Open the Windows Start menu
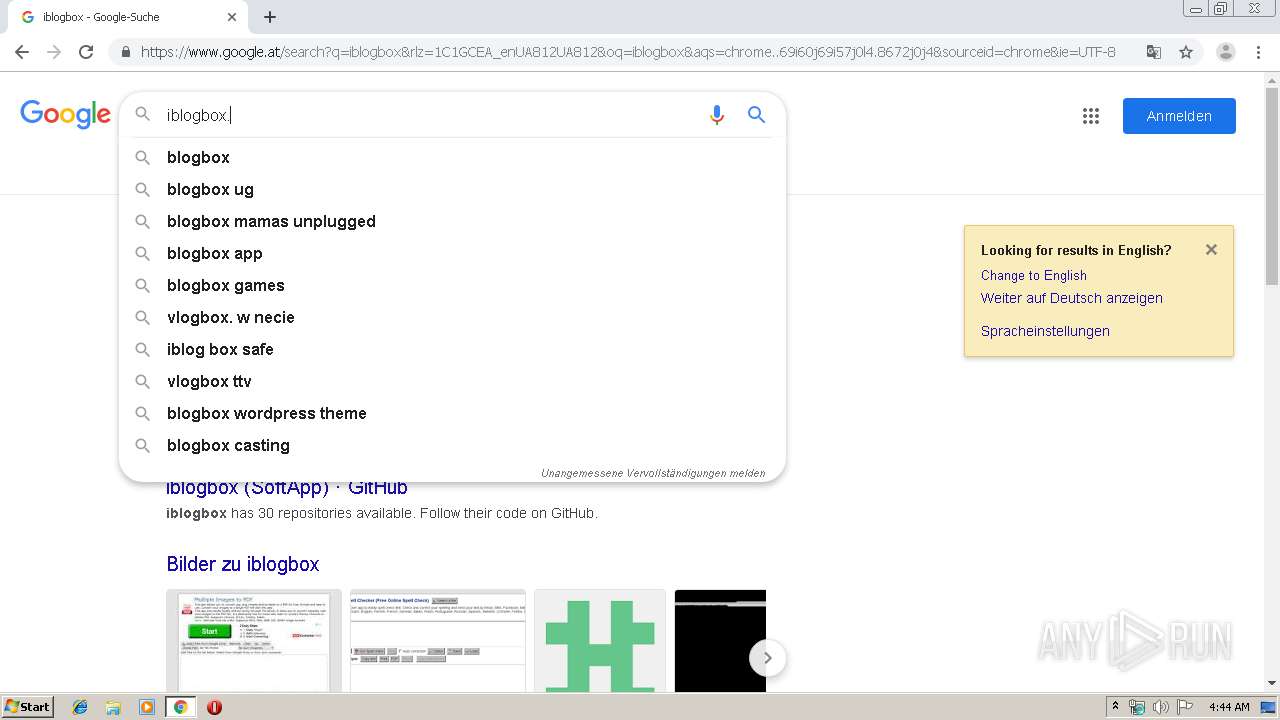1280x720 pixels. pyautogui.click(x=28, y=707)
